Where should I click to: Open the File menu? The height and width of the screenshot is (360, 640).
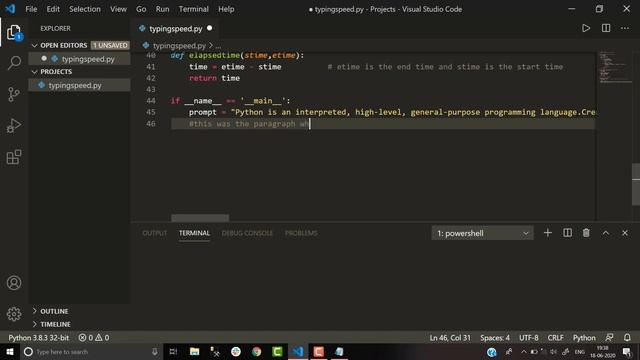tap(31, 9)
